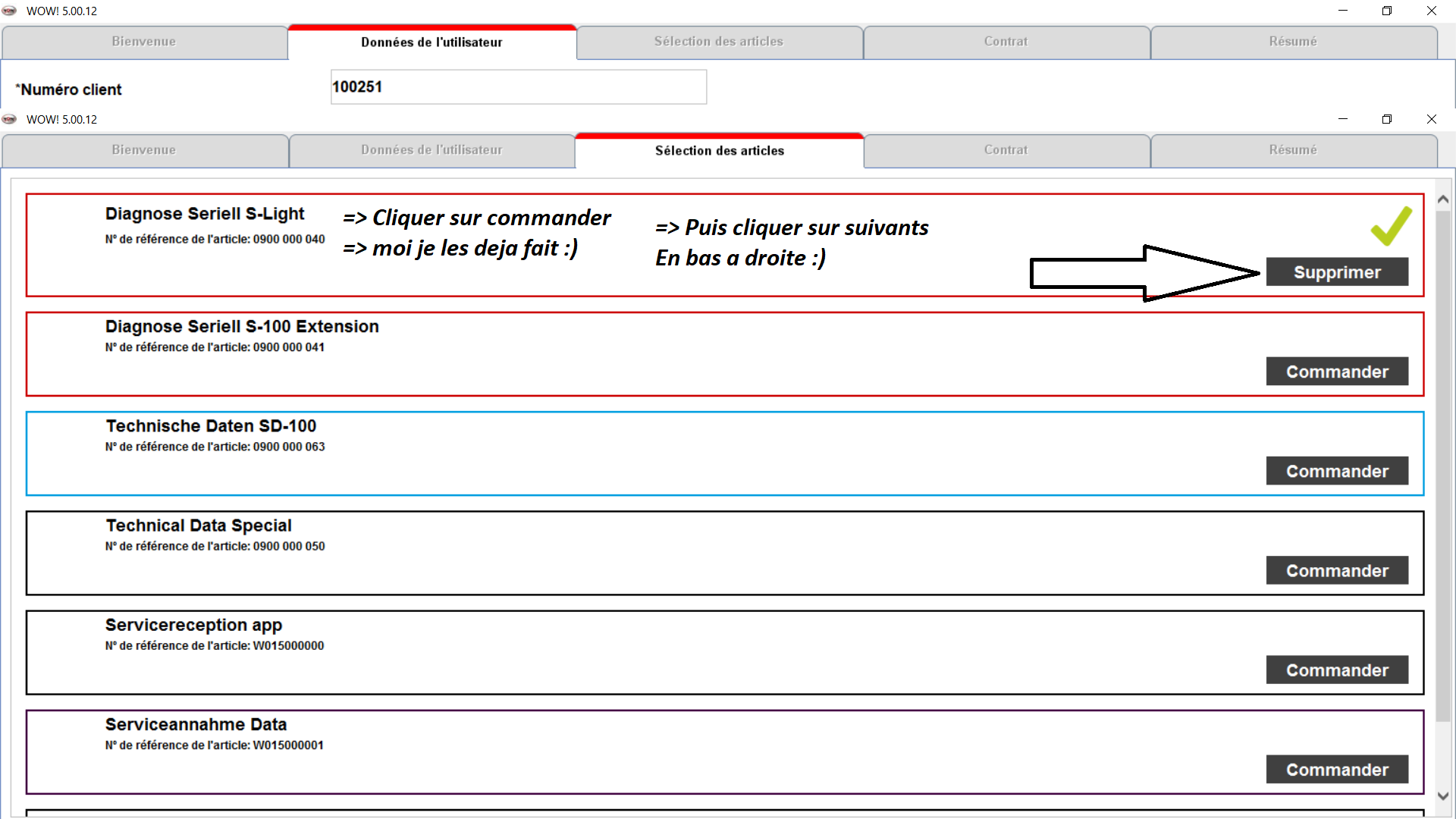Click the Diagnose Seriell S-Light title
Viewport: 1456px width, 819px height.
205,214
